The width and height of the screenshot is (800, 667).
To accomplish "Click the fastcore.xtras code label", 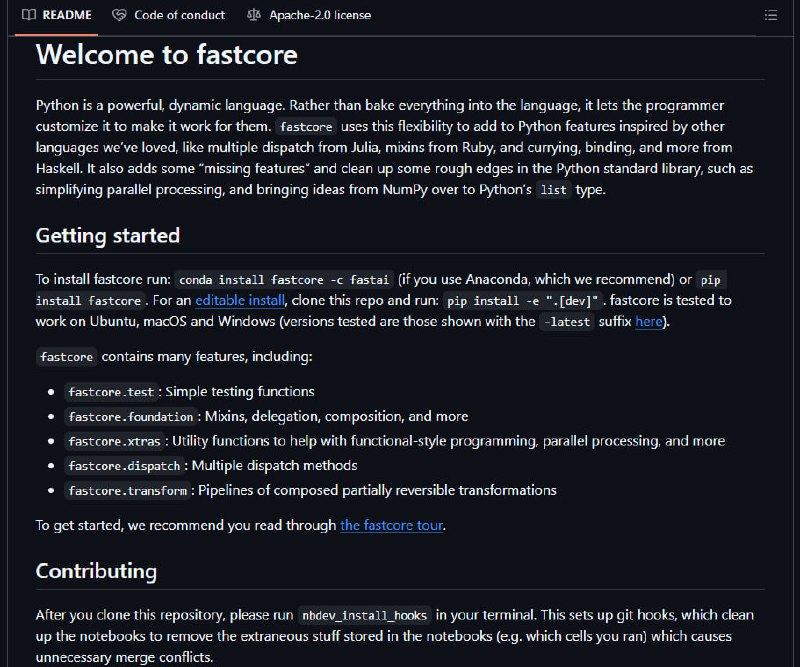I will [115, 441].
